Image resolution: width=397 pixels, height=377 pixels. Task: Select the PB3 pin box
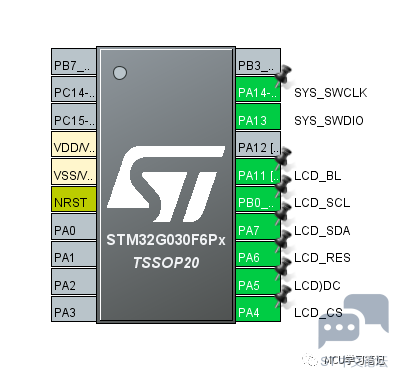click(258, 62)
